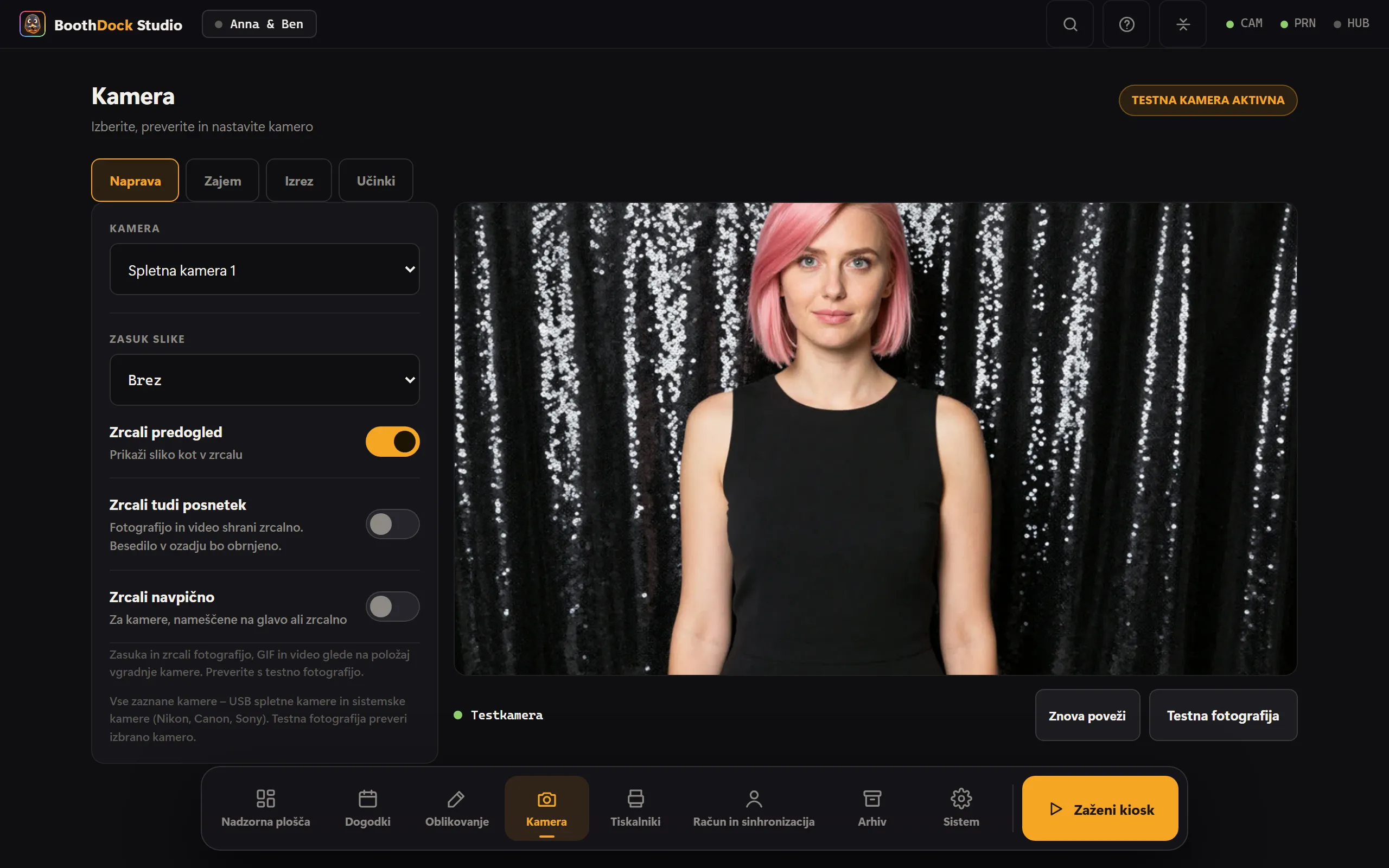Click the TESTNA KAMERA AKTIVNA badge
Viewport: 1389px width, 868px height.
tap(1208, 100)
